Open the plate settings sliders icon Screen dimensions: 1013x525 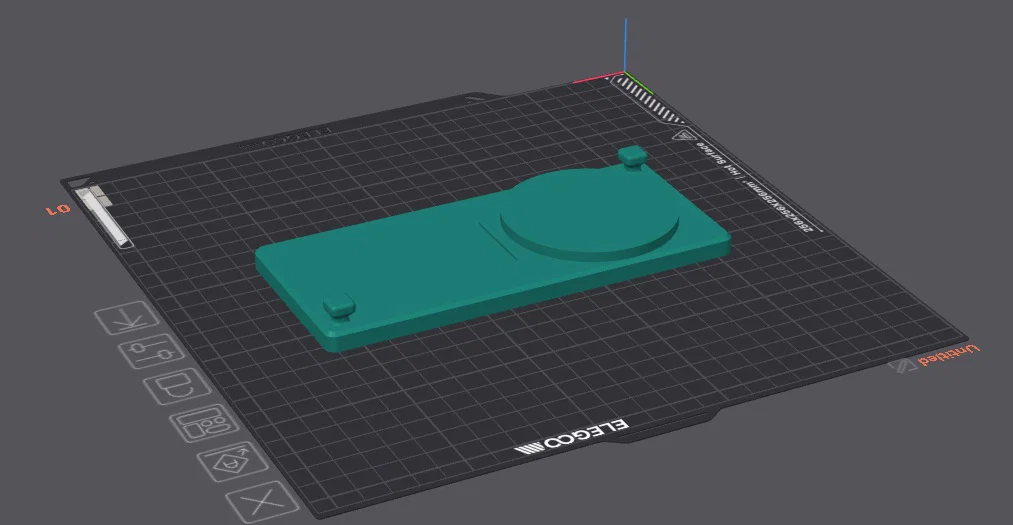pyautogui.click(x=152, y=352)
